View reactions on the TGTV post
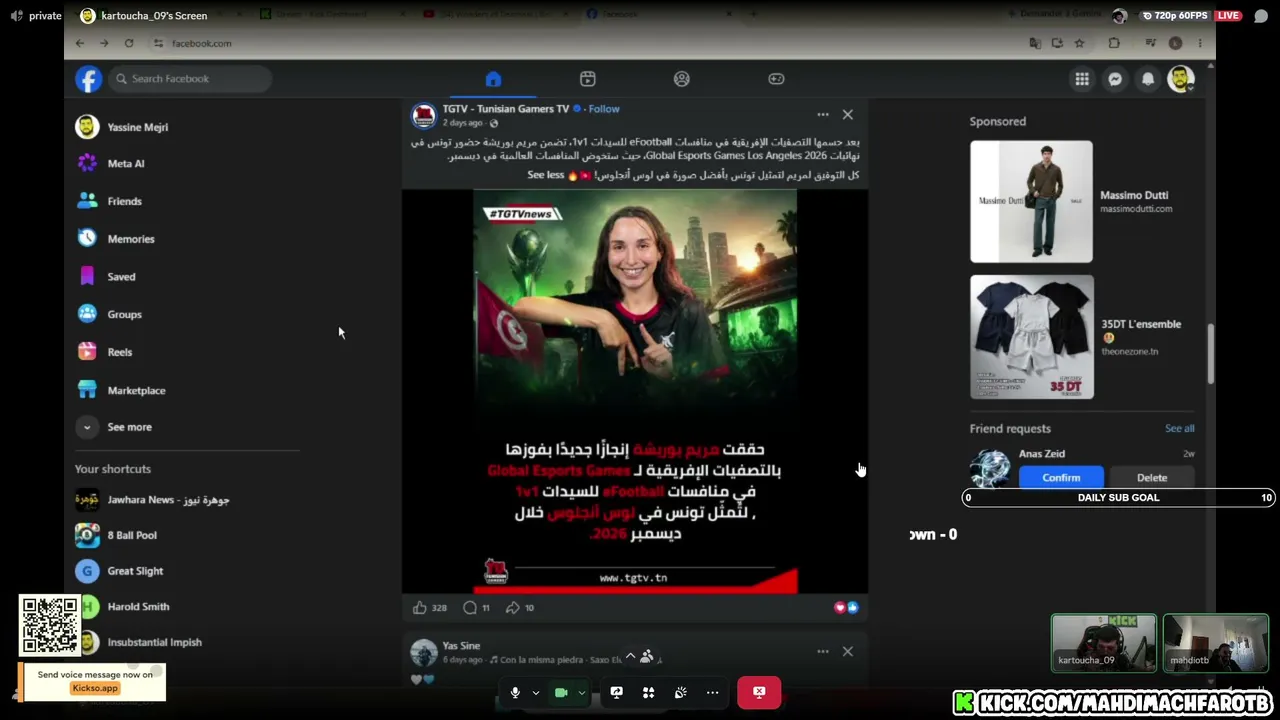Viewport: 1280px width, 720px height. pyautogui.click(x=846, y=607)
